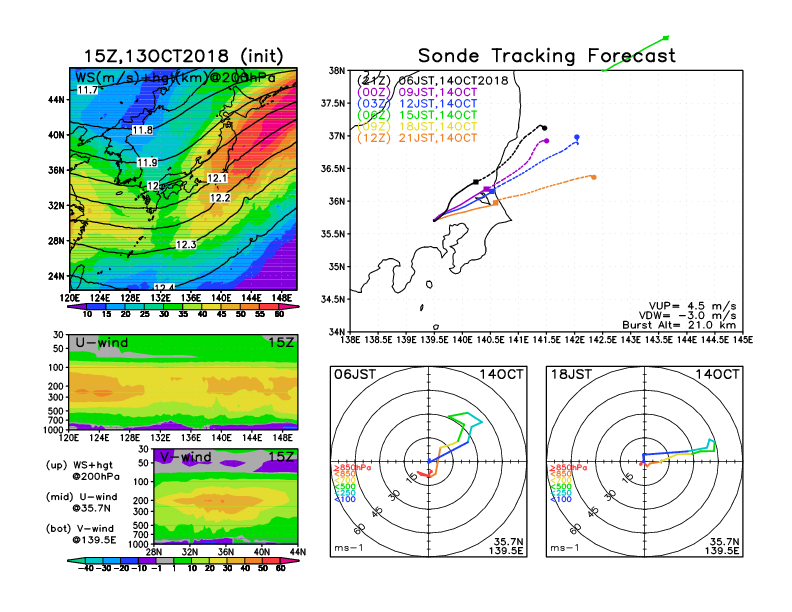Click the 12.3 height contour label
Screen dimensions: 792x612
click(186, 244)
